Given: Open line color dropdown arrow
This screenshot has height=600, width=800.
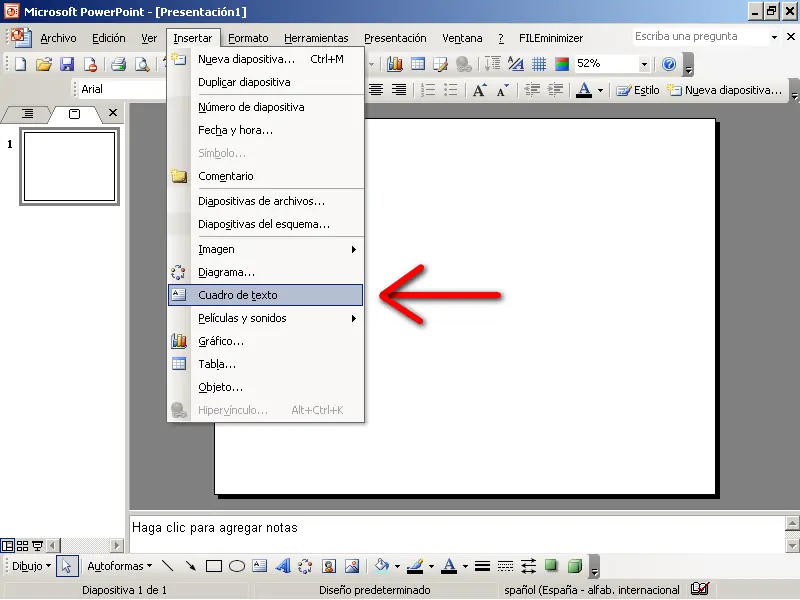Looking at the screenshot, I should pos(431,566).
